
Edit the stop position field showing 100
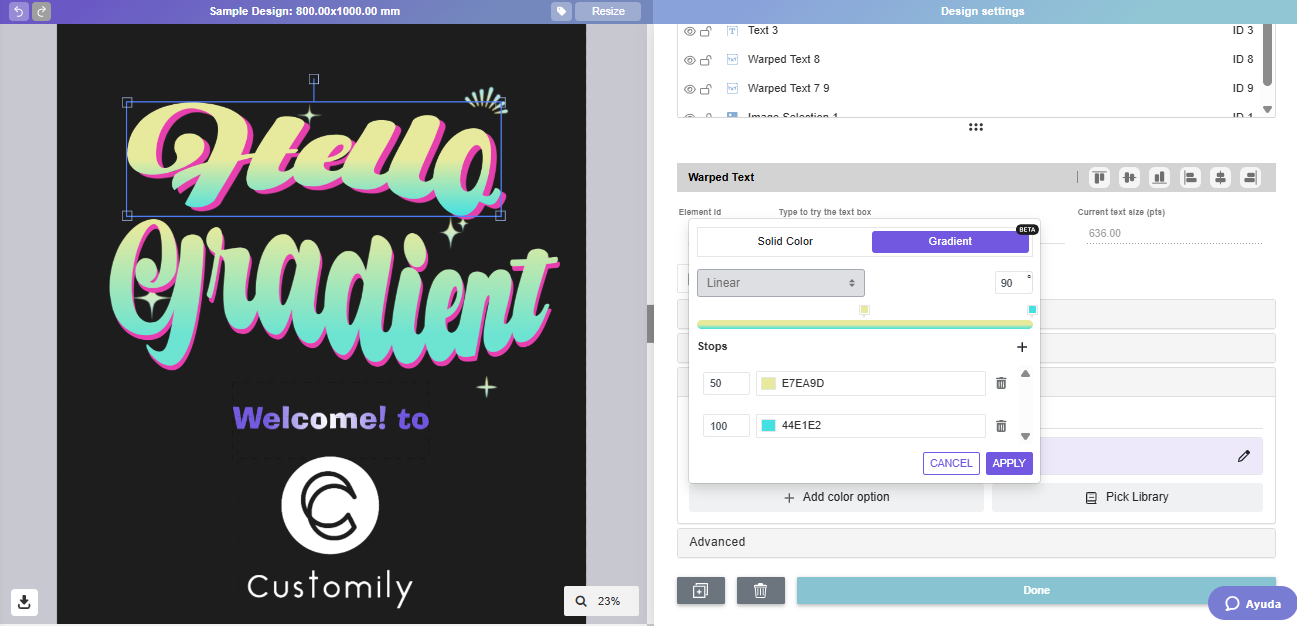coord(726,426)
